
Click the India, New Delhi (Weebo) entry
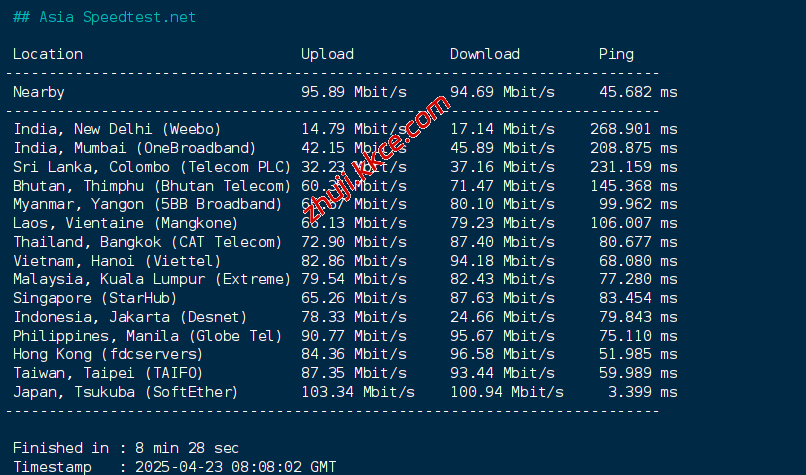[117, 129]
